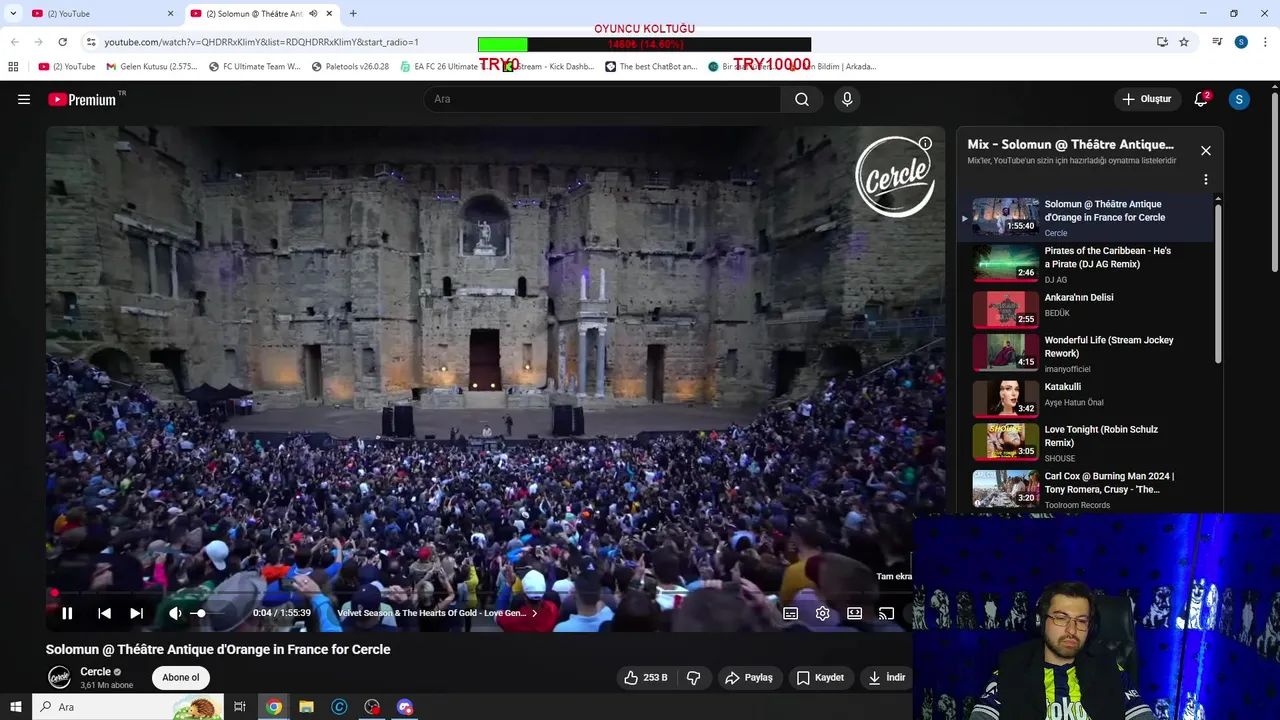Open FC Ultimate Team W... bookmark
The width and height of the screenshot is (1280, 720).
point(254,66)
